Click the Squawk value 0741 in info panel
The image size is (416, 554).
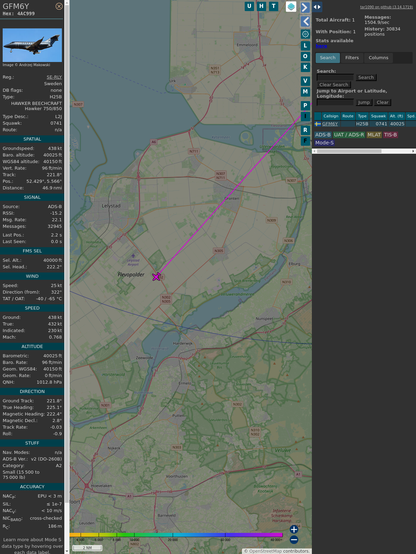click(55, 123)
